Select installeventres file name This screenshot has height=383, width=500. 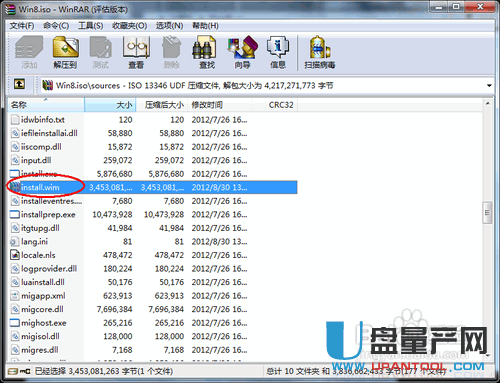point(51,201)
